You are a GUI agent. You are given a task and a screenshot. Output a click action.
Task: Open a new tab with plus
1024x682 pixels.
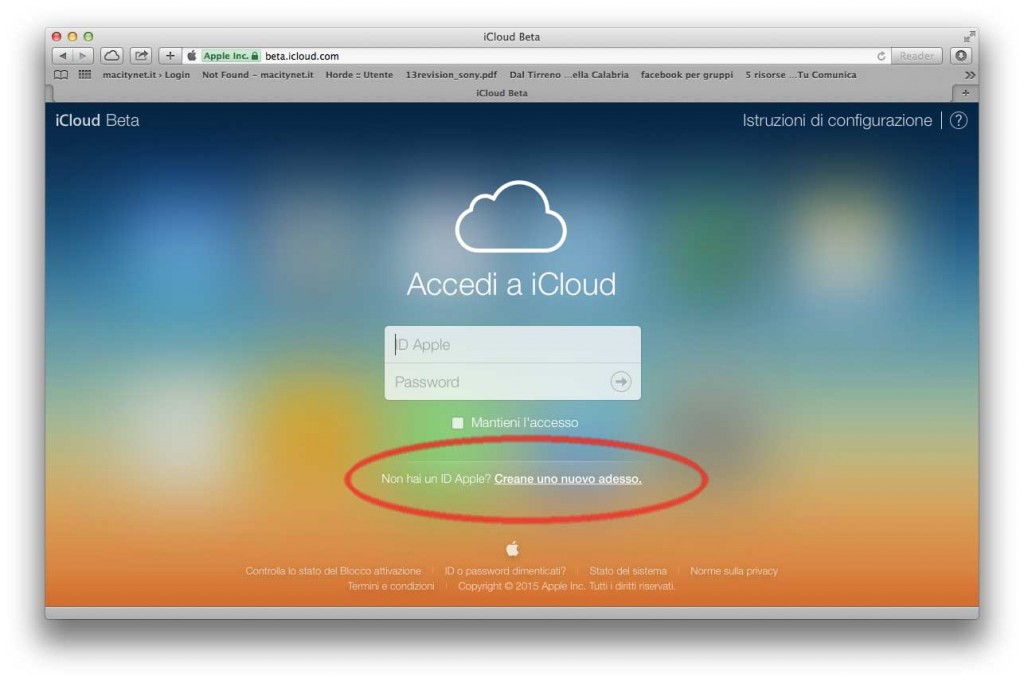965,93
